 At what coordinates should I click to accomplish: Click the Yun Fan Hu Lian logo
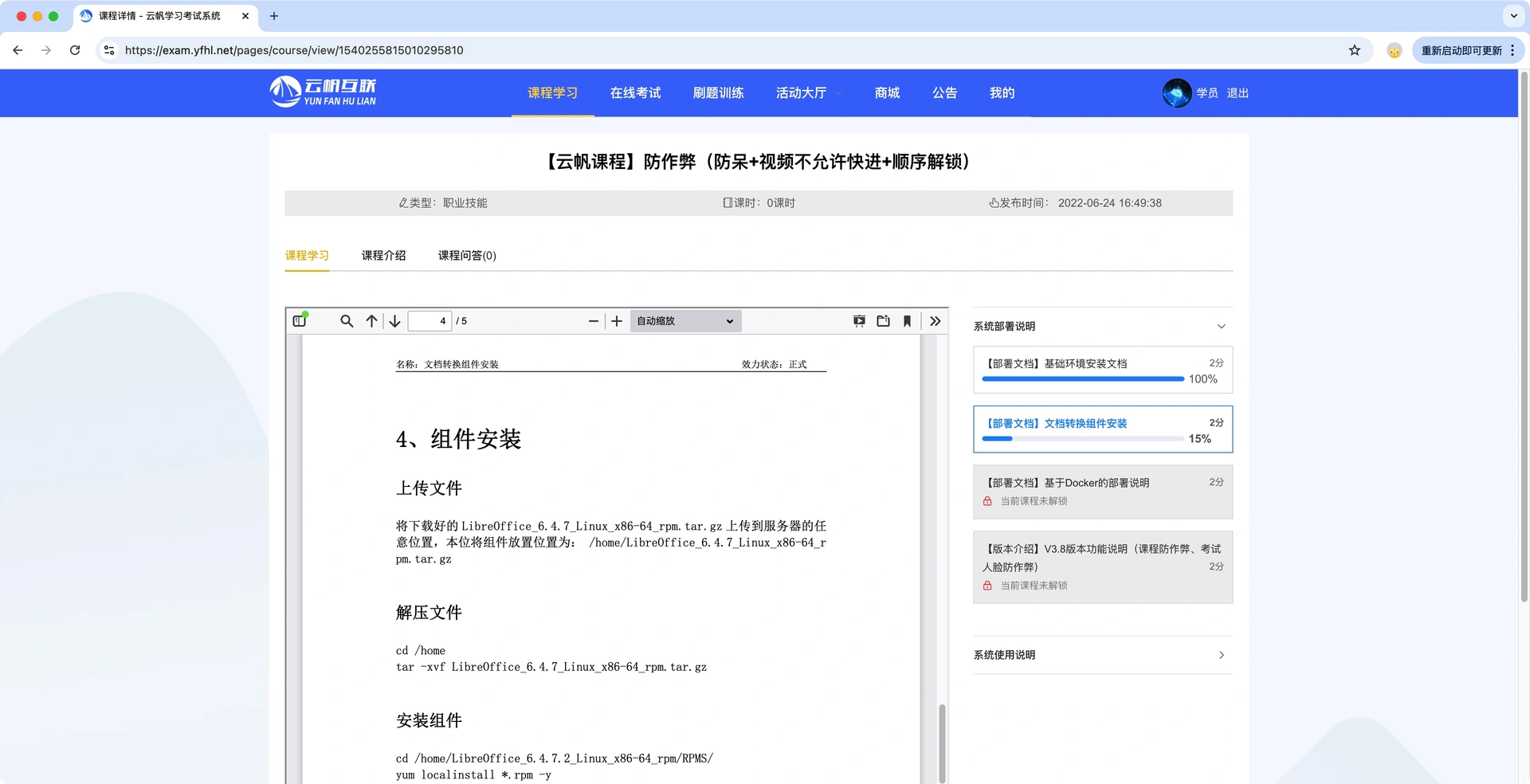pyautogui.click(x=323, y=92)
